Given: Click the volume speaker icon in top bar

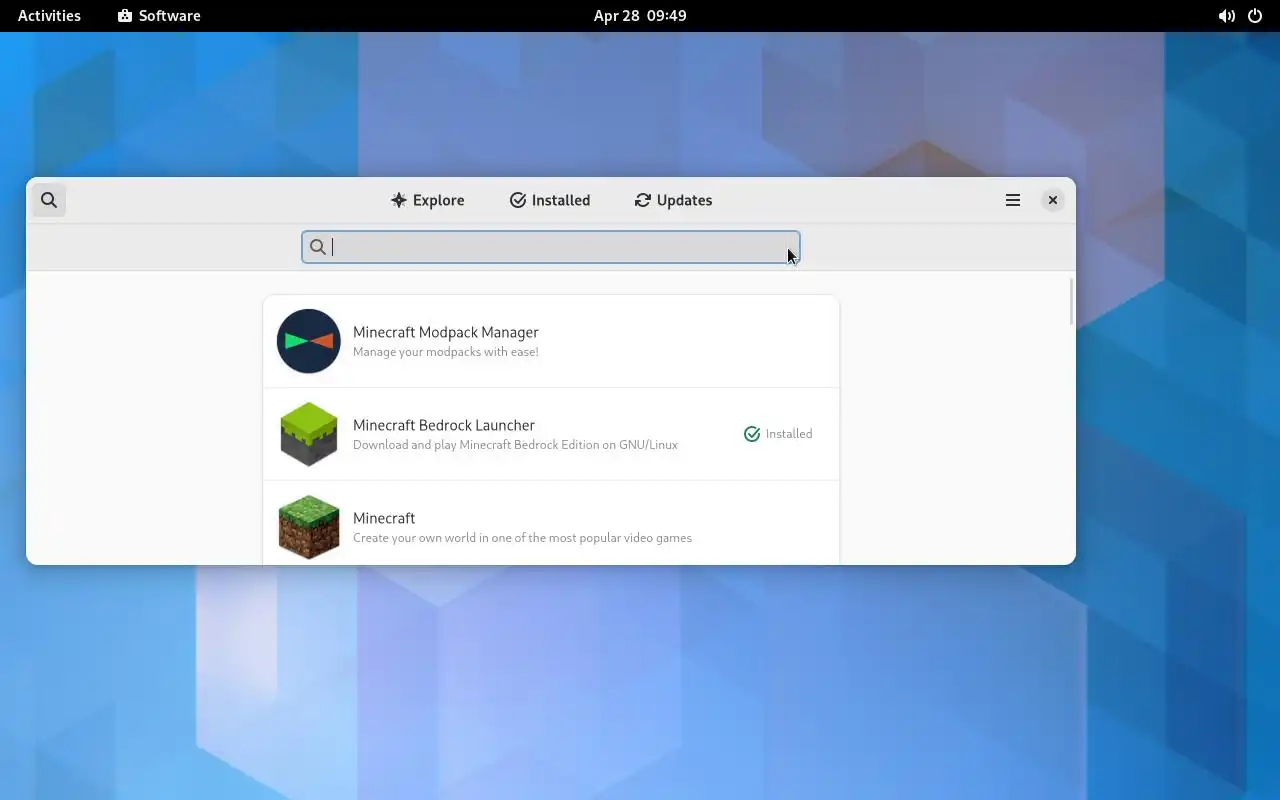Looking at the screenshot, I should point(1226,16).
